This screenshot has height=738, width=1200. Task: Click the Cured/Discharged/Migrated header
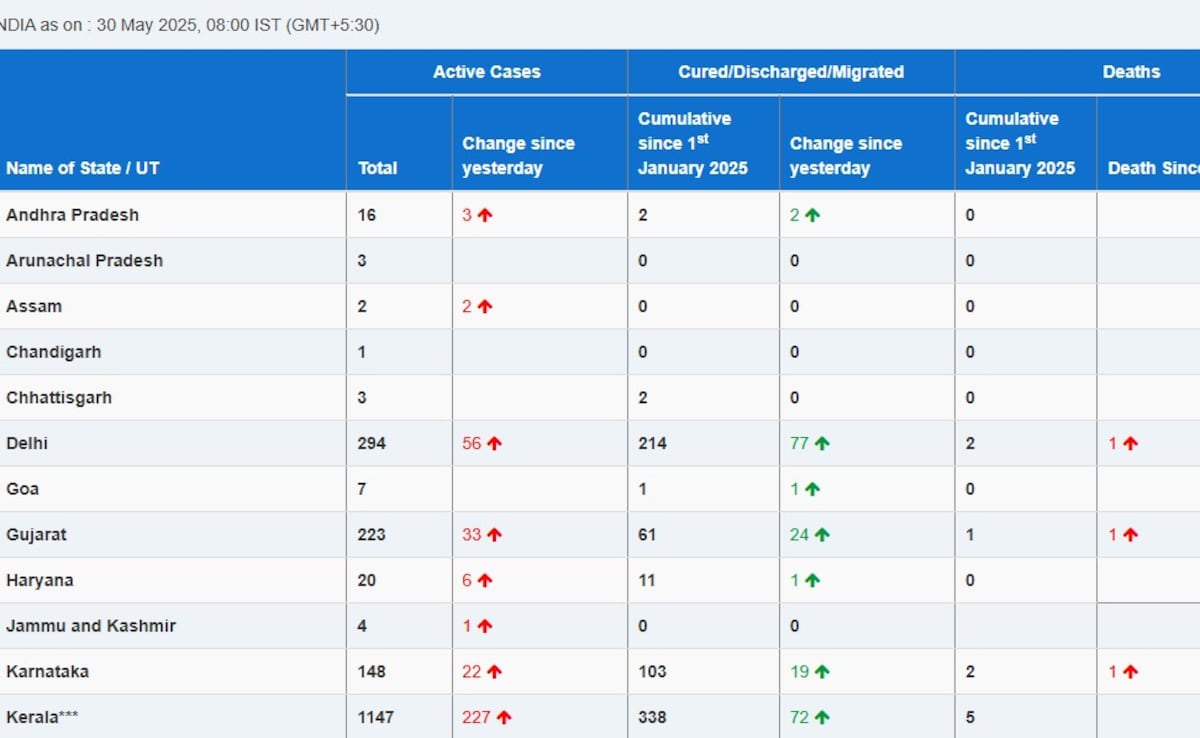pyautogui.click(x=790, y=72)
